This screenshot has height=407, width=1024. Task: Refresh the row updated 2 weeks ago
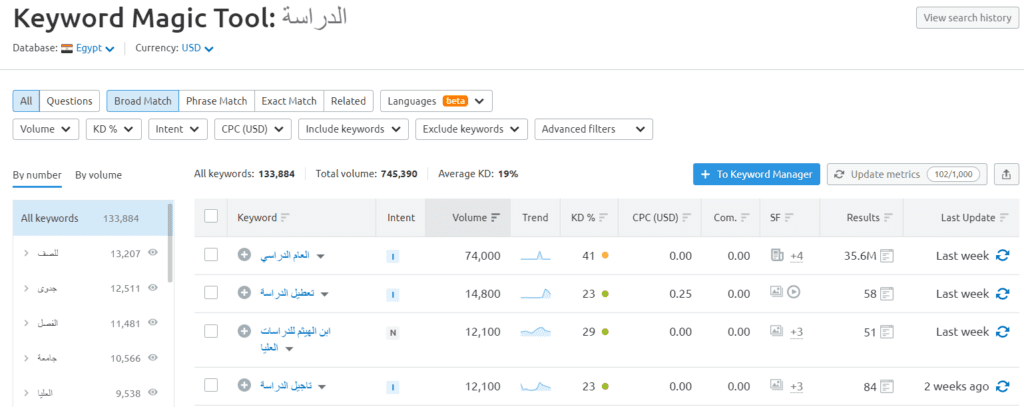(x=1002, y=387)
